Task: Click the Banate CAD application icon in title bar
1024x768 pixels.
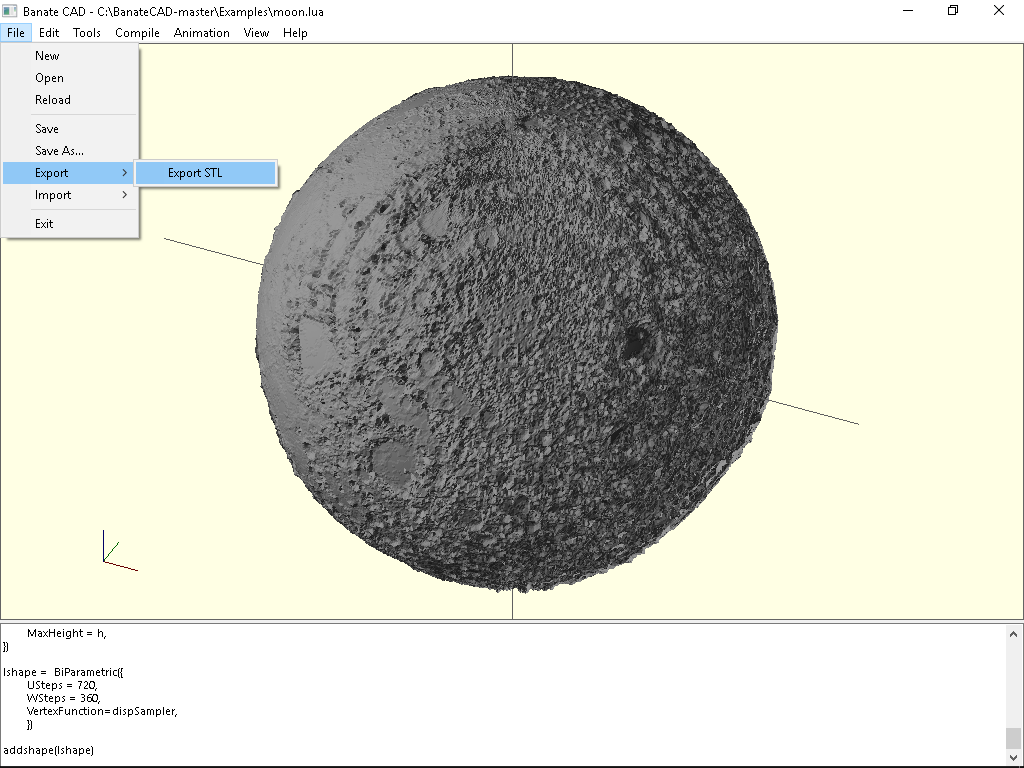Action: click(11, 11)
